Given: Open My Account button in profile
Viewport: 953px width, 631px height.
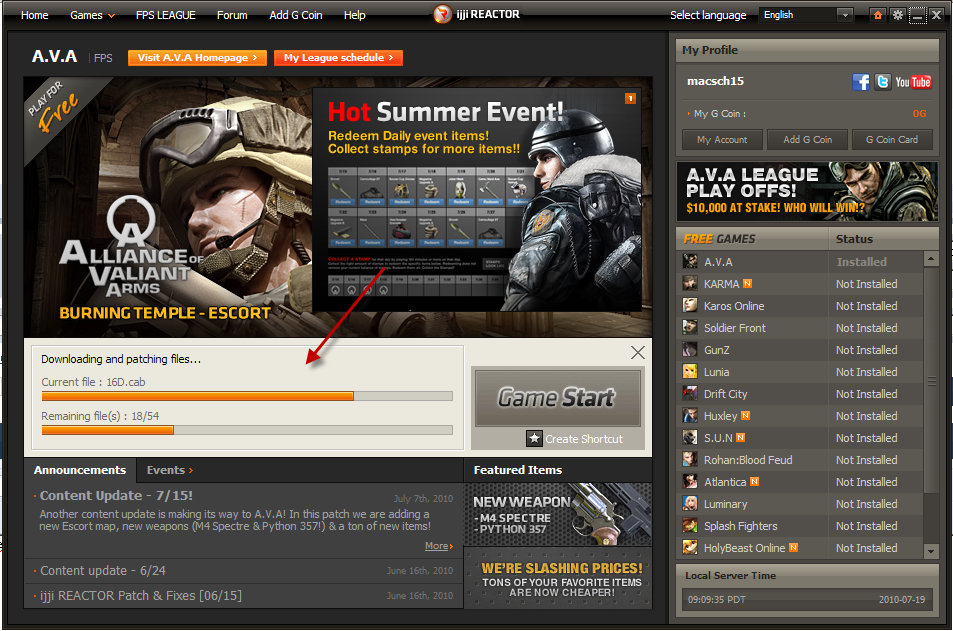Looking at the screenshot, I should click(x=722, y=140).
